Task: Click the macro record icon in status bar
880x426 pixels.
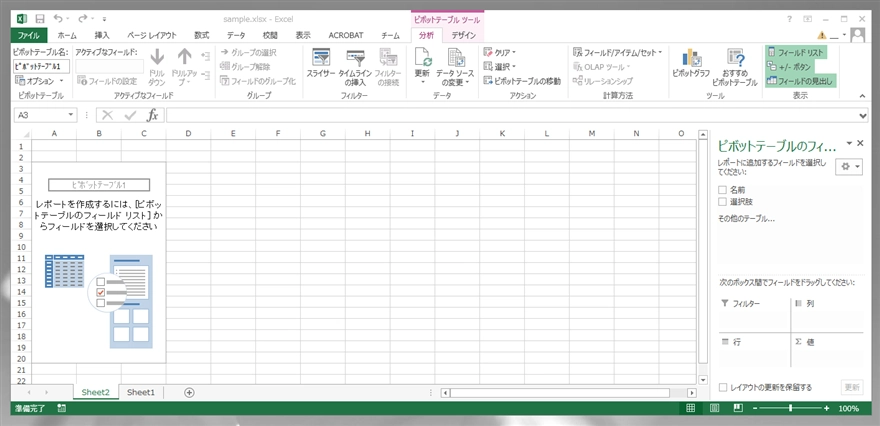Action: [x=61, y=408]
